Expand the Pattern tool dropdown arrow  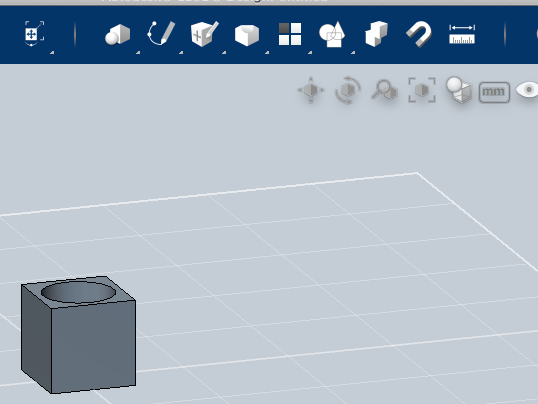310,53
